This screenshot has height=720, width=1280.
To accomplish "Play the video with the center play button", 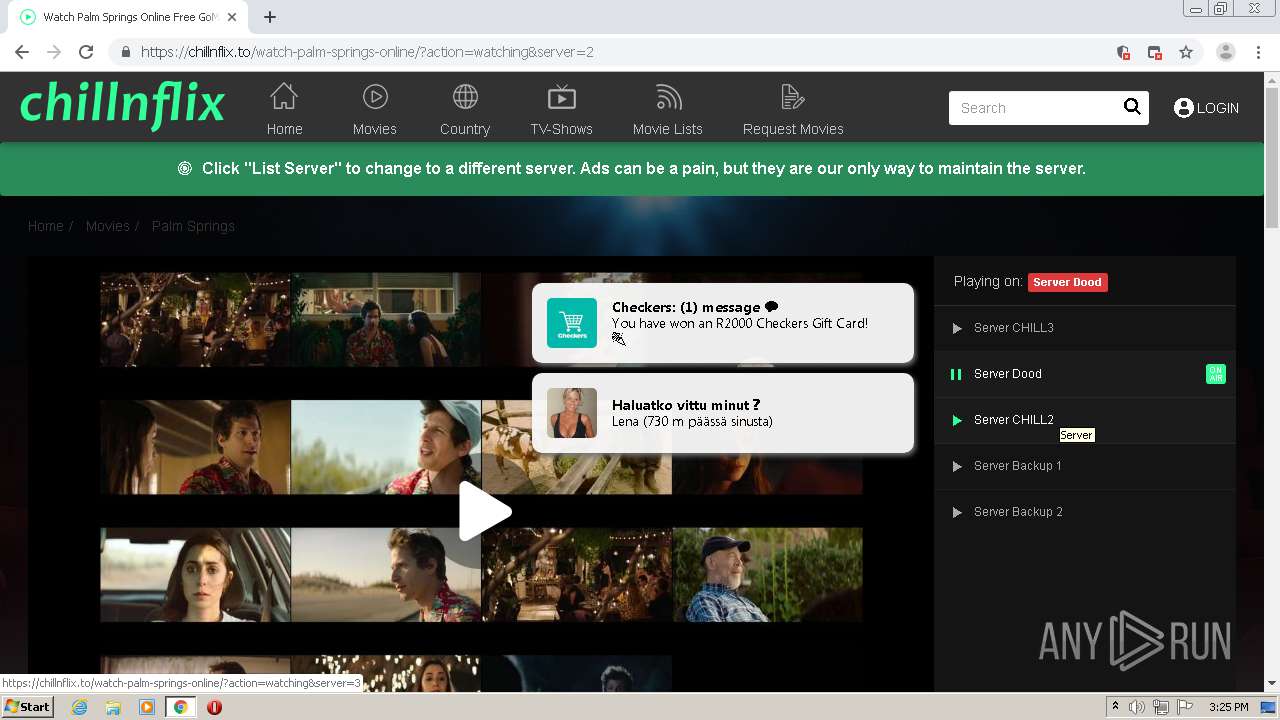I will click(485, 511).
